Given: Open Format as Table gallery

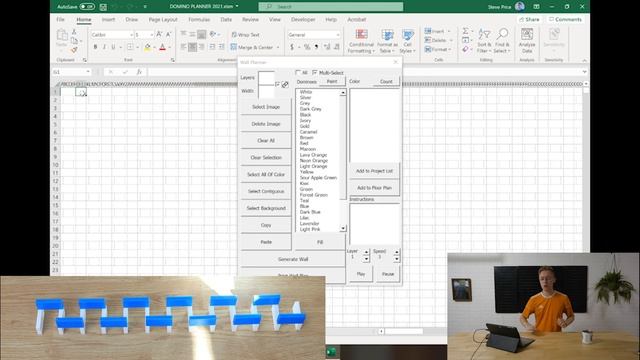Looking at the screenshot, I should click(x=387, y=41).
